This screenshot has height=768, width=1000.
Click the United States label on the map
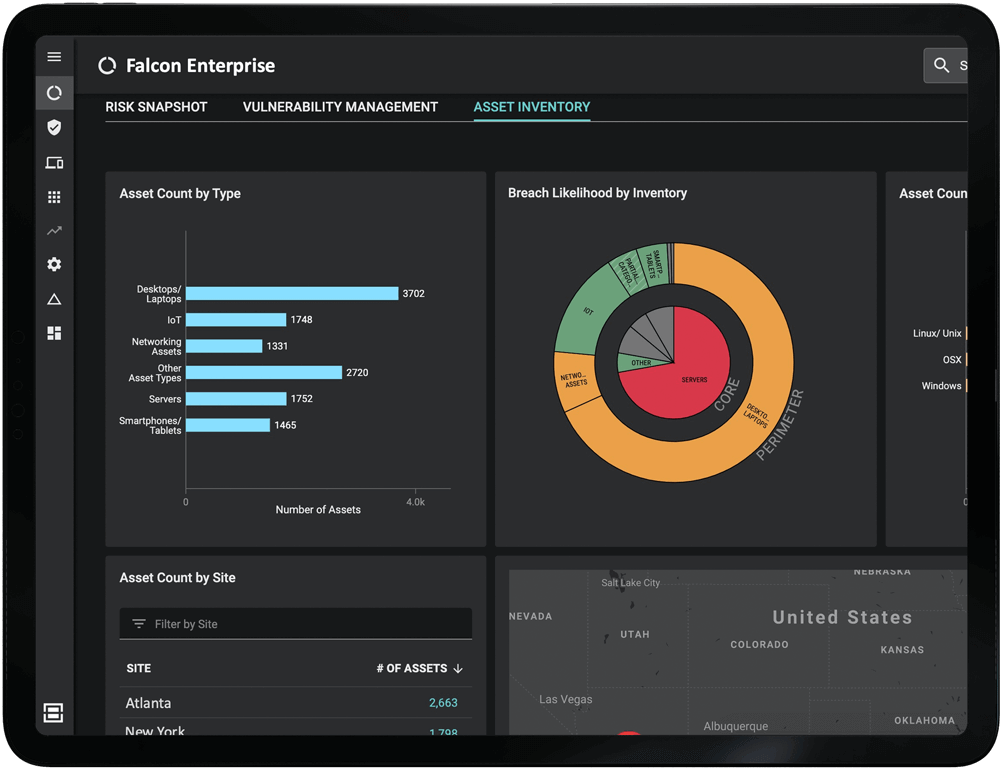[842, 617]
